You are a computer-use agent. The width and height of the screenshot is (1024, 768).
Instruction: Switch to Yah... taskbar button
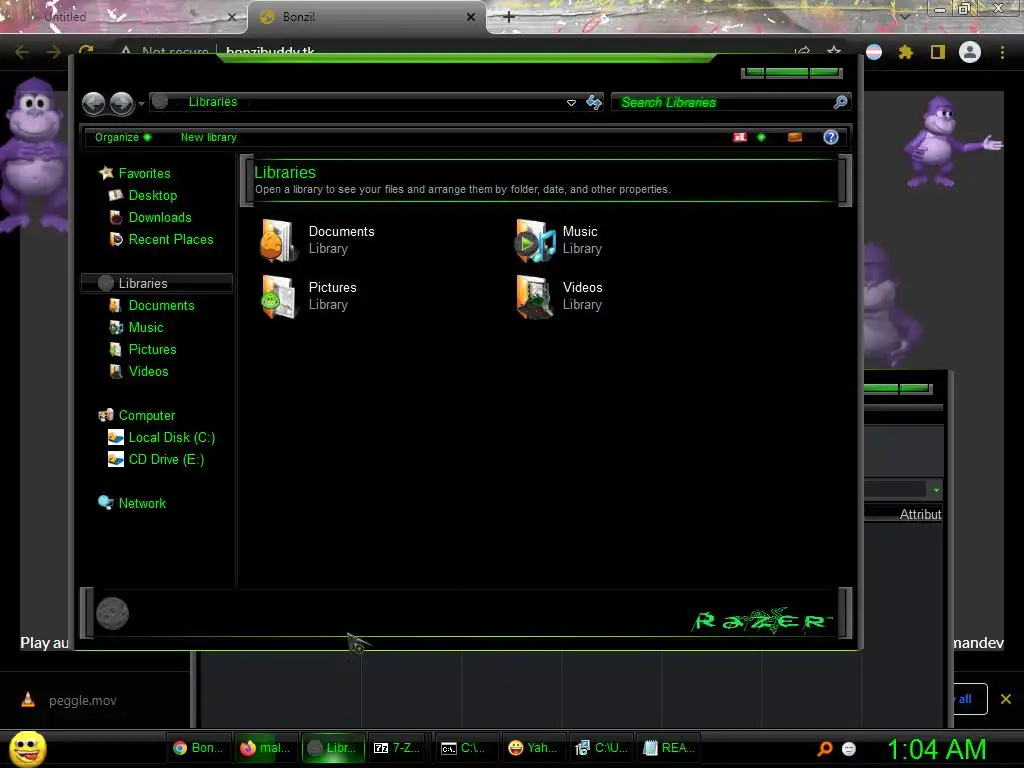(533, 748)
